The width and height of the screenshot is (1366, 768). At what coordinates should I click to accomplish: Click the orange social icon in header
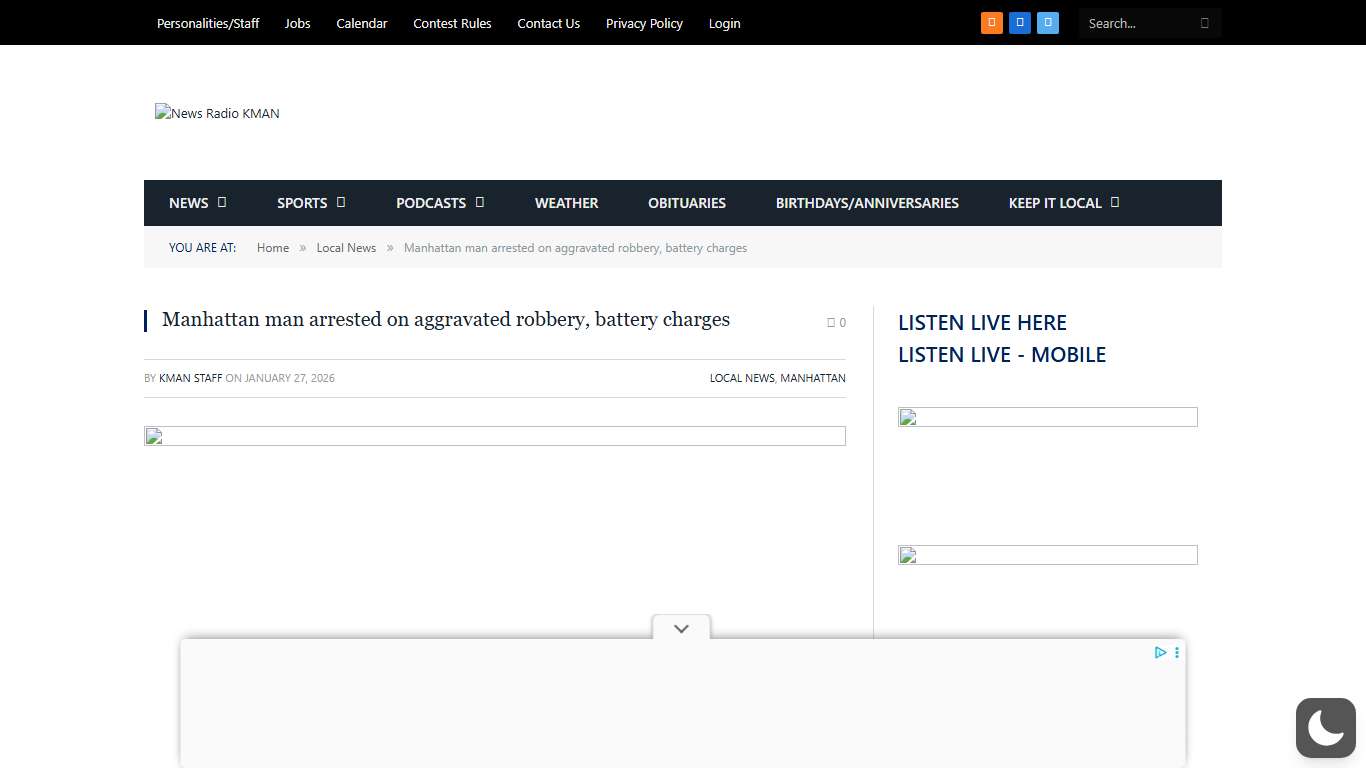click(991, 23)
